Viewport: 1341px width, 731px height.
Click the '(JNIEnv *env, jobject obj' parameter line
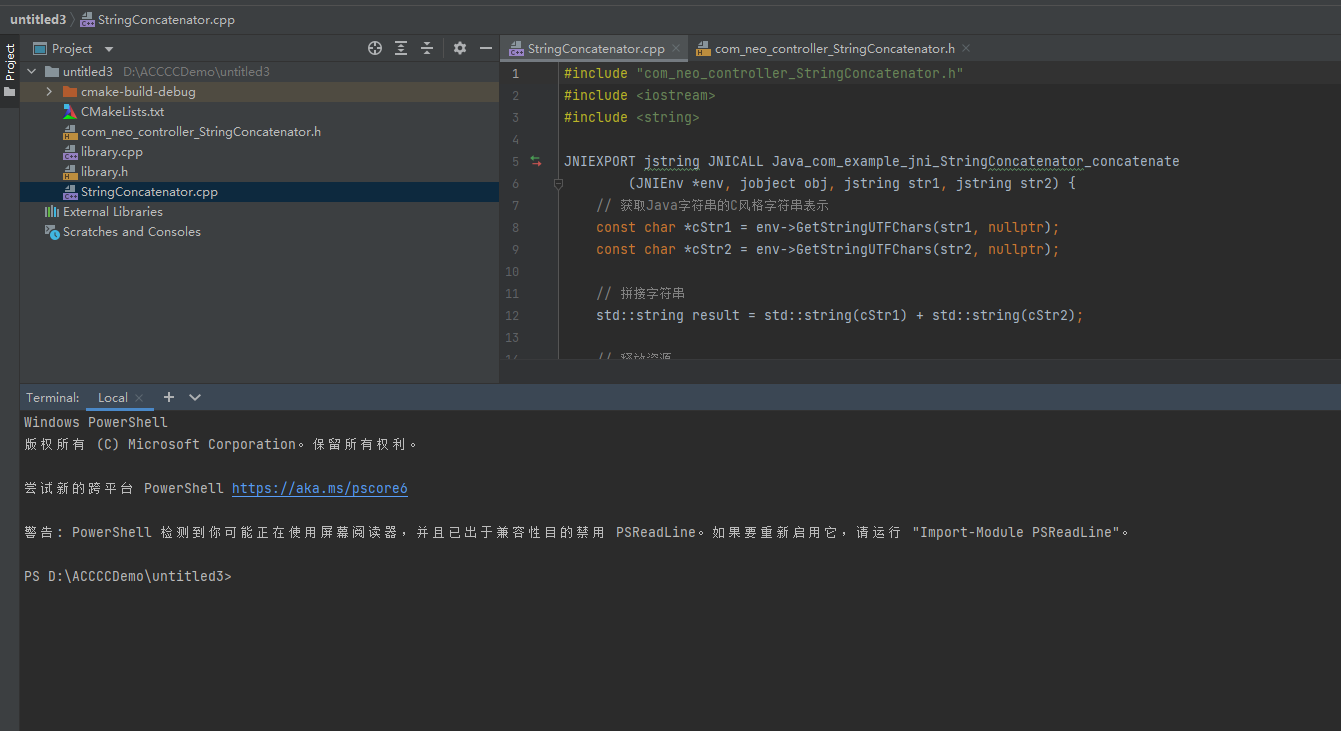point(852,184)
